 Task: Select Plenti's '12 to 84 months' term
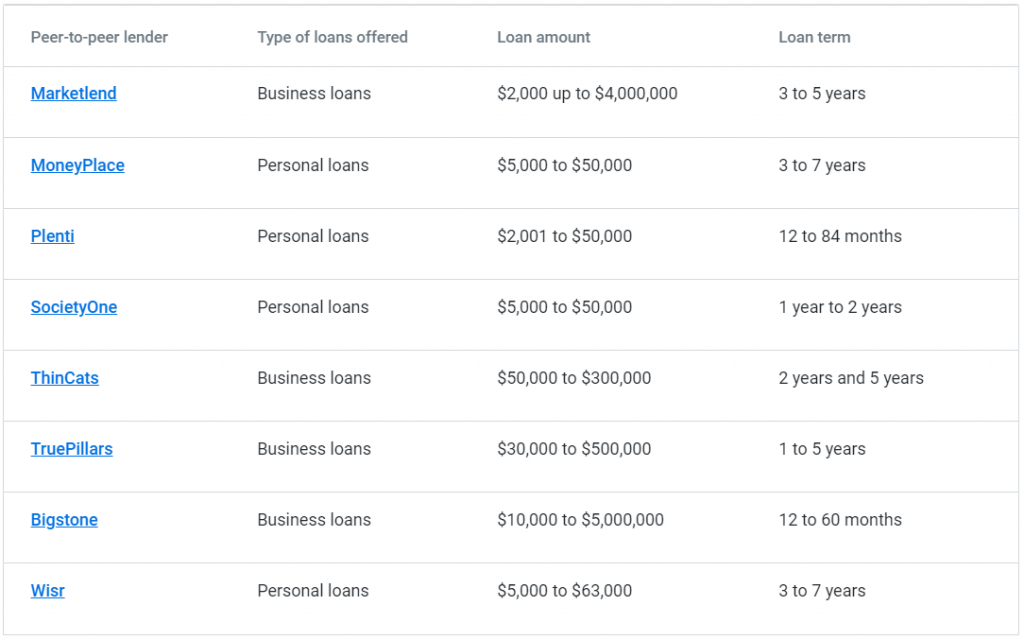pos(840,237)
